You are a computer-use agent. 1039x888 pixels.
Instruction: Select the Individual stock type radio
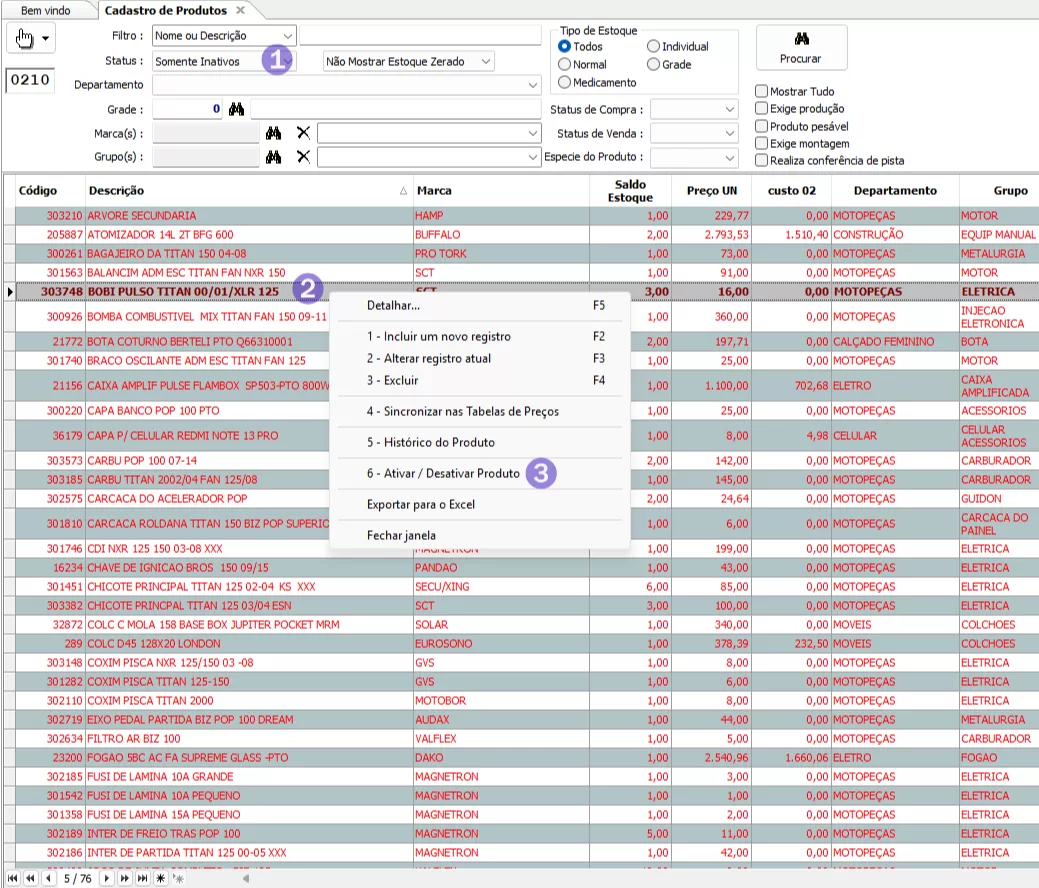click(x=653, y=46)
